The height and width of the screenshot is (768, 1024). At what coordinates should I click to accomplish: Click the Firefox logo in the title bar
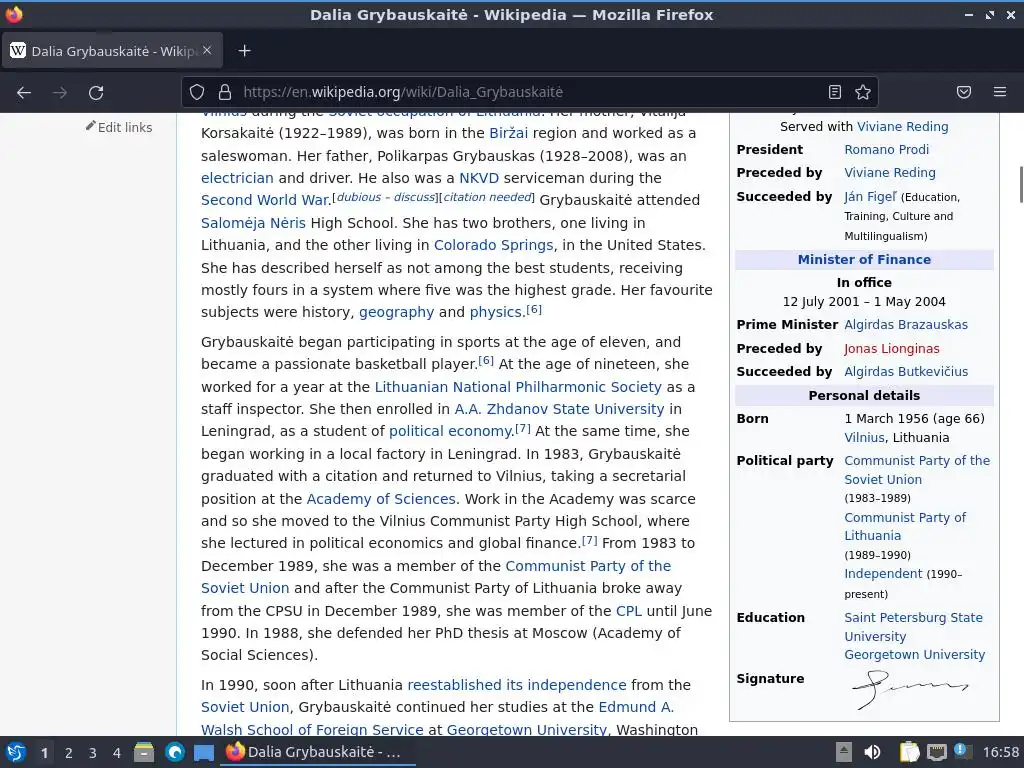[x=14, y=14]
